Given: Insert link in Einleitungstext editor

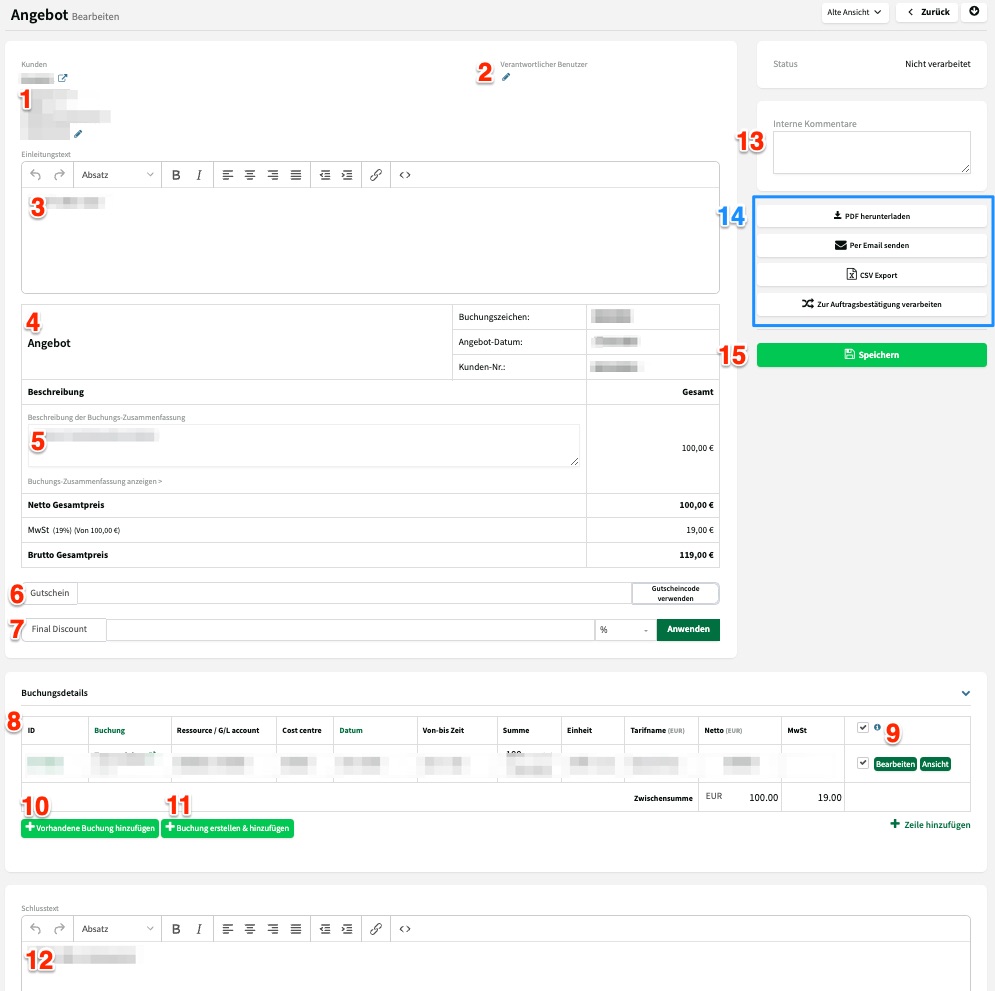Looking at the screenshot, I should click(376, 175).
